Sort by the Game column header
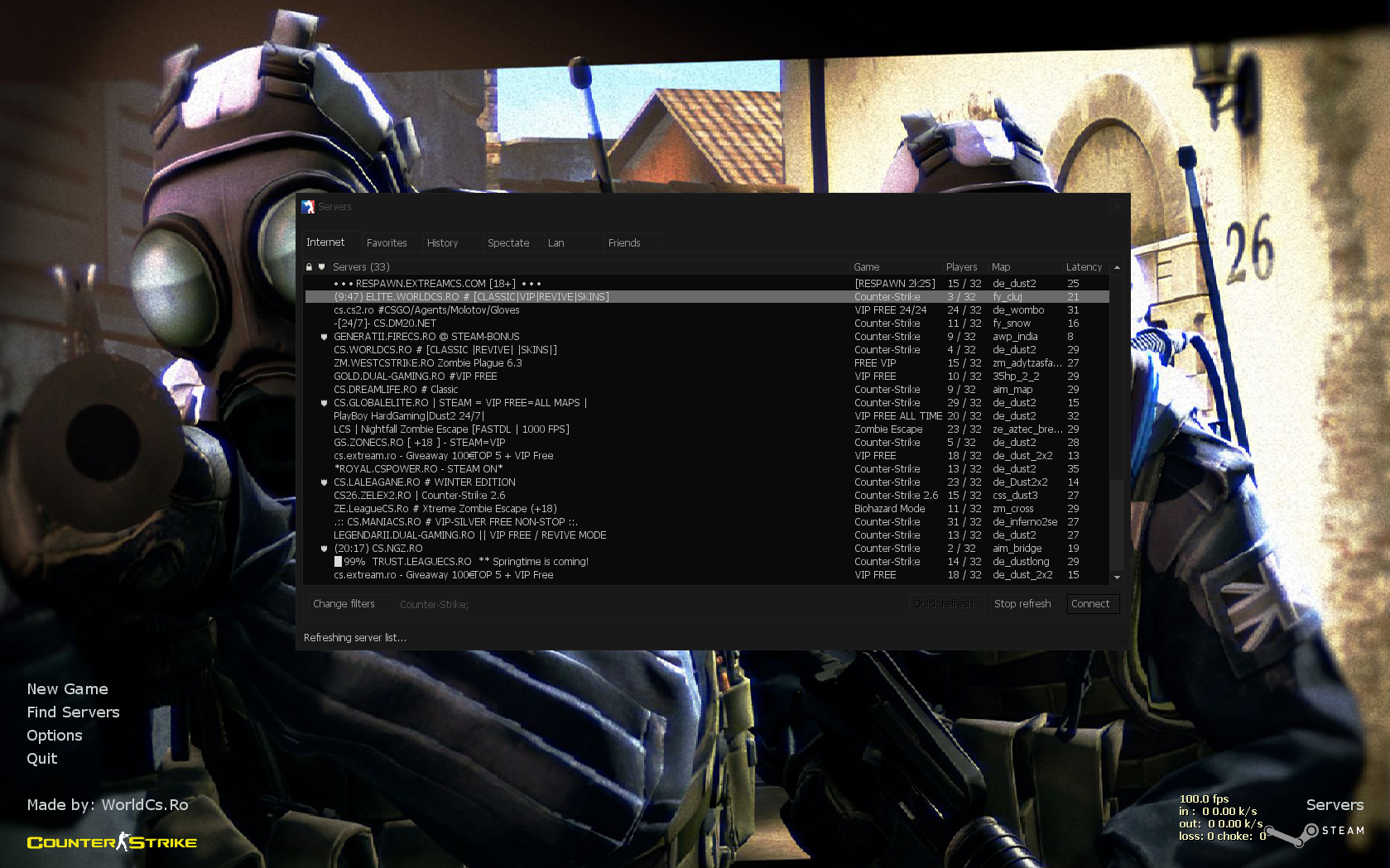The image size is (1390, 868). [897, 267]
